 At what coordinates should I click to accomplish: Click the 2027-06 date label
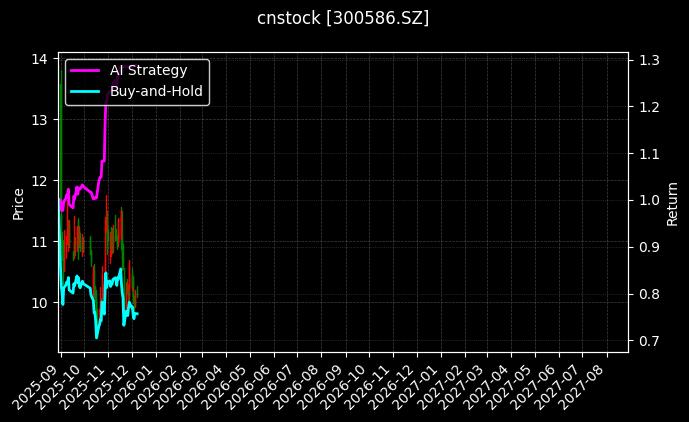click(x=534, y=387)
